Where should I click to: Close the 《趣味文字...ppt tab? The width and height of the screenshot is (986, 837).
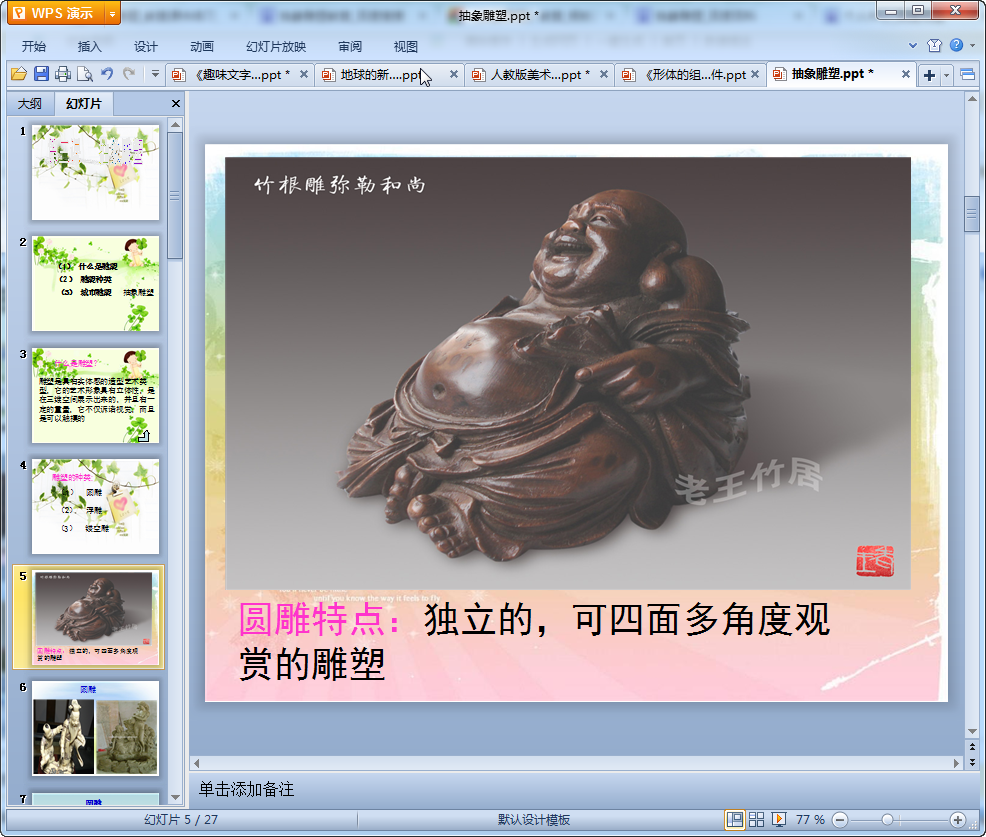pyautogui.click(x=304, y=74)
